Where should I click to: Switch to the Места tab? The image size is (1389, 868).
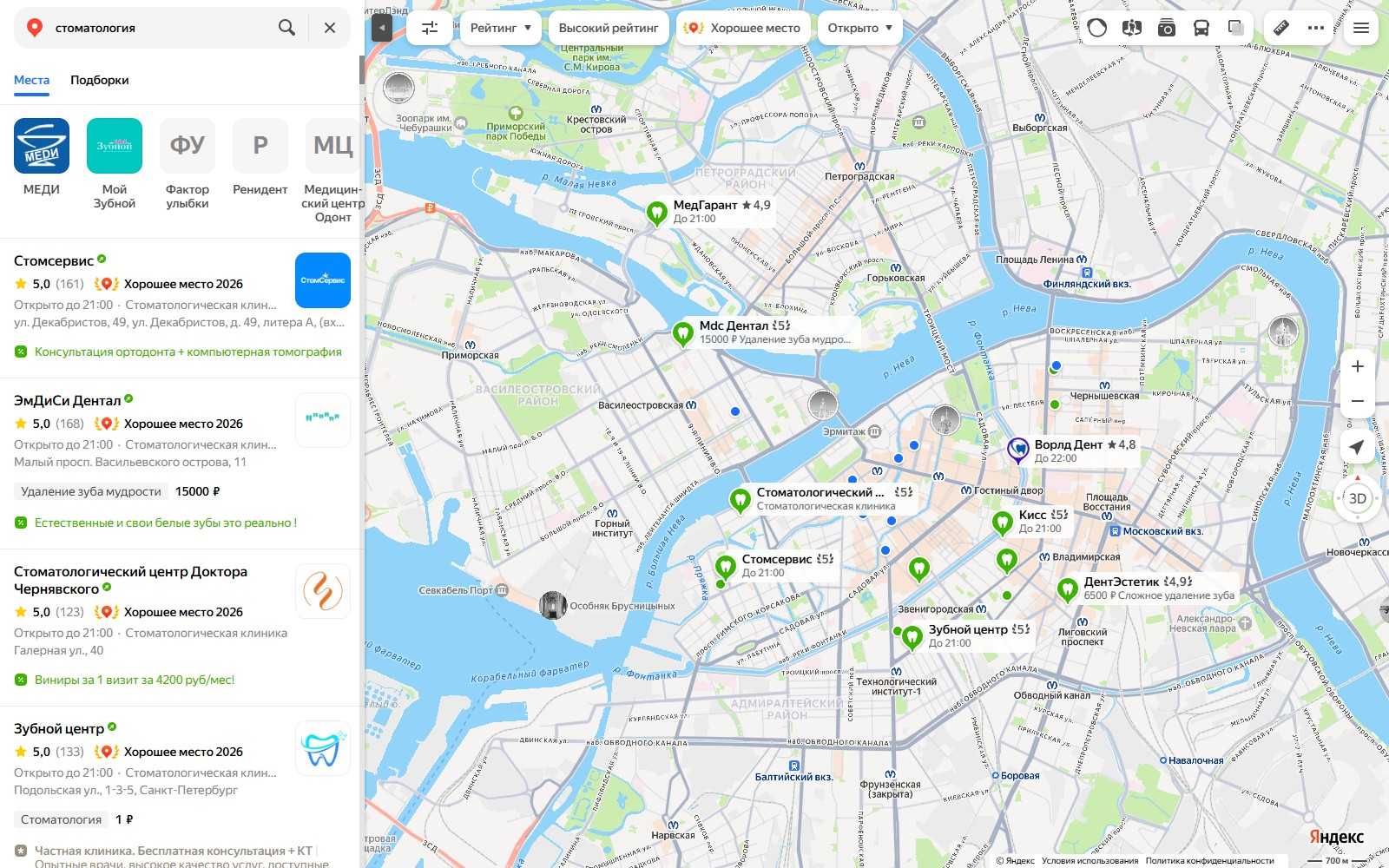click(x=31, y=80)
